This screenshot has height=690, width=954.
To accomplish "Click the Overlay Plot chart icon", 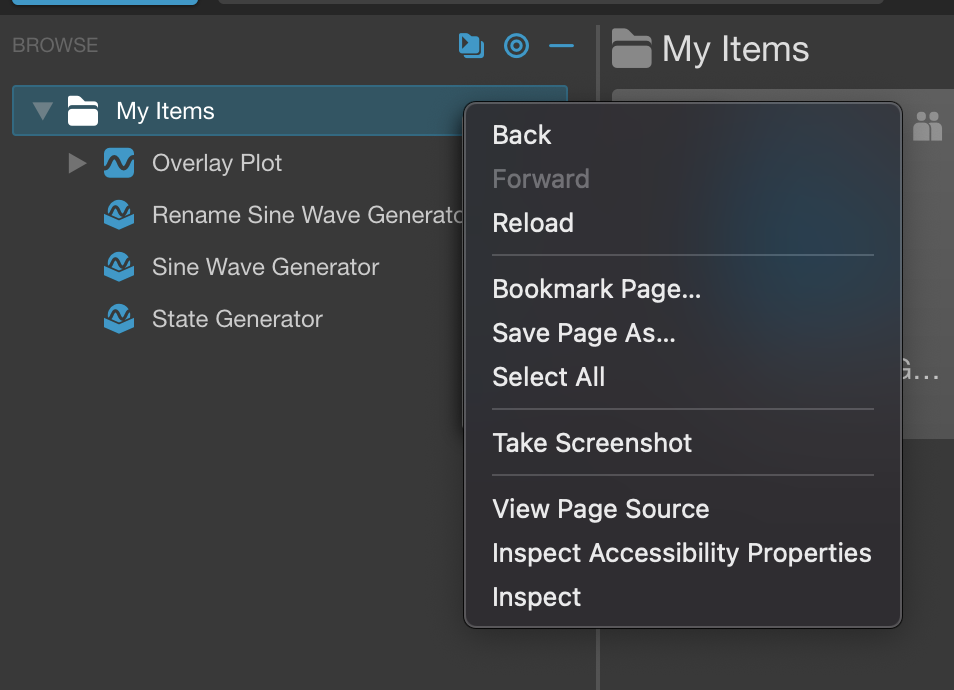I will (x=120, y=162).
